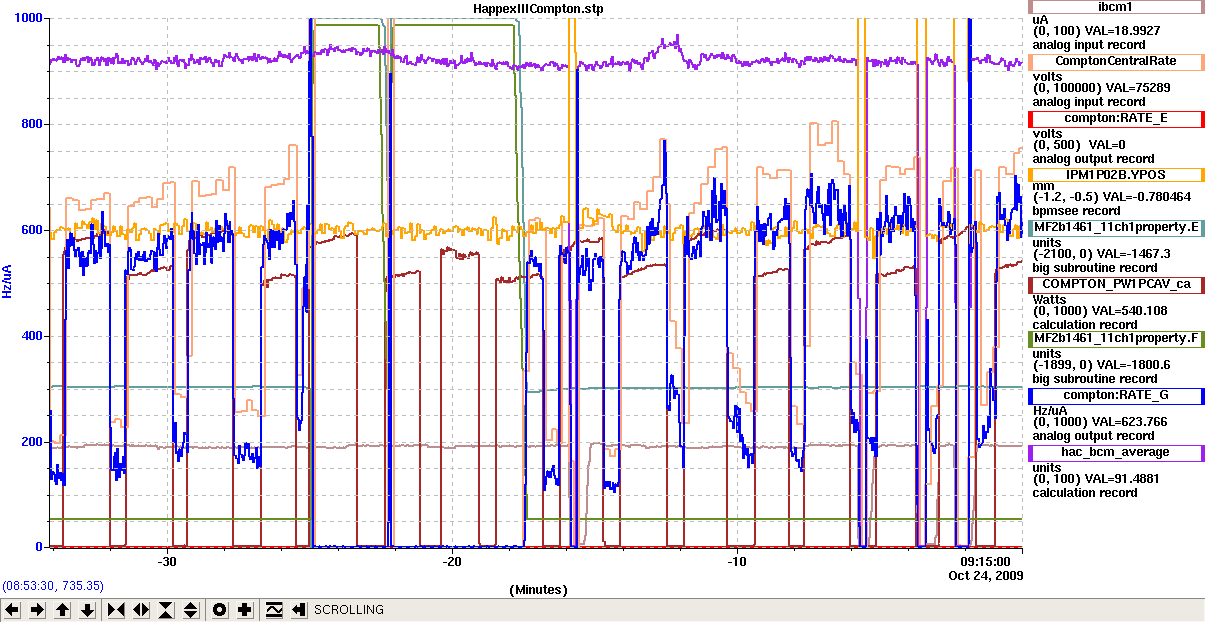Viewport: 1205px width, 622px height.
Task: Click the Hz/uA y-axis label
Action: pyautogui.click(x=8, y=281)
